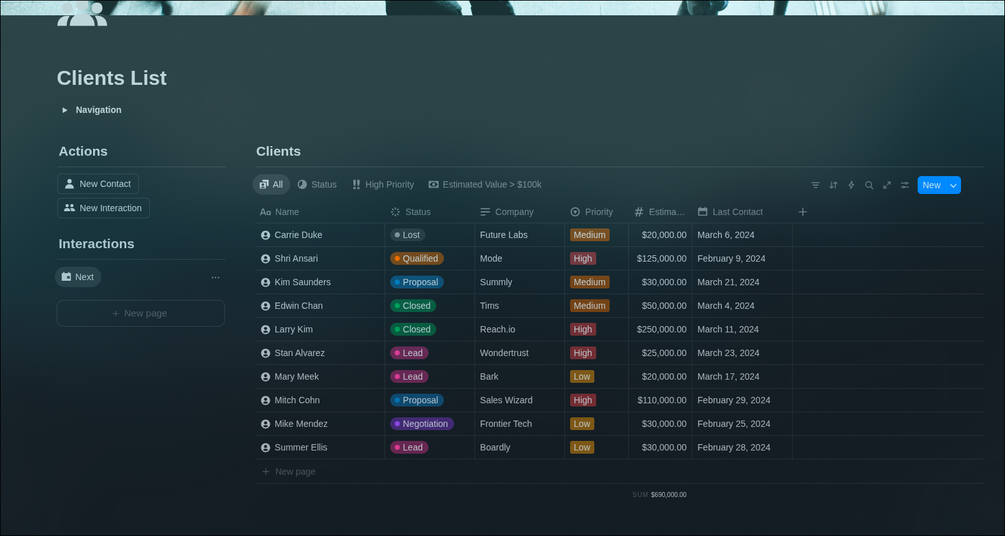Click value cell $125,000.00
This screenshot has width=1005, height=536.
coord(661,259)
